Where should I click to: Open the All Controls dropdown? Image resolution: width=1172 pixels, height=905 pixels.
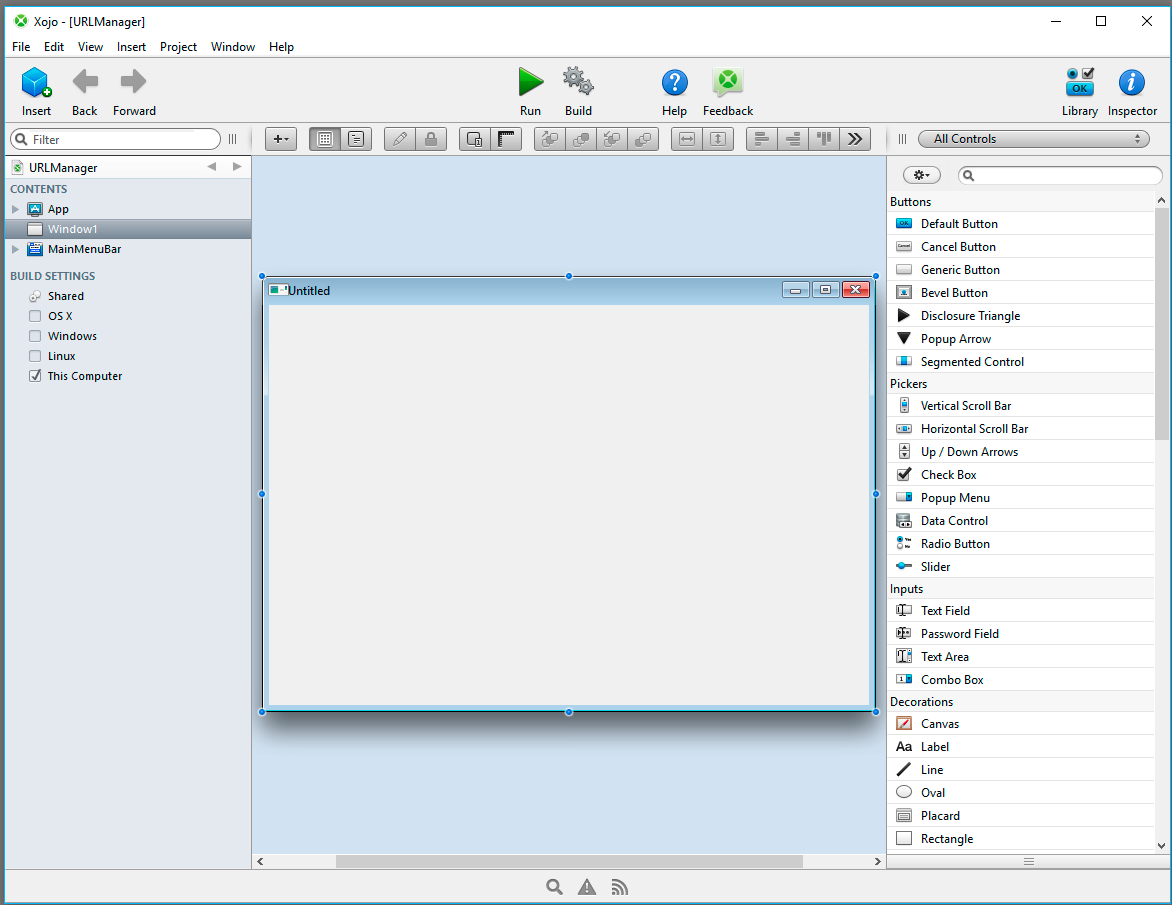[x=1033, y=139]
